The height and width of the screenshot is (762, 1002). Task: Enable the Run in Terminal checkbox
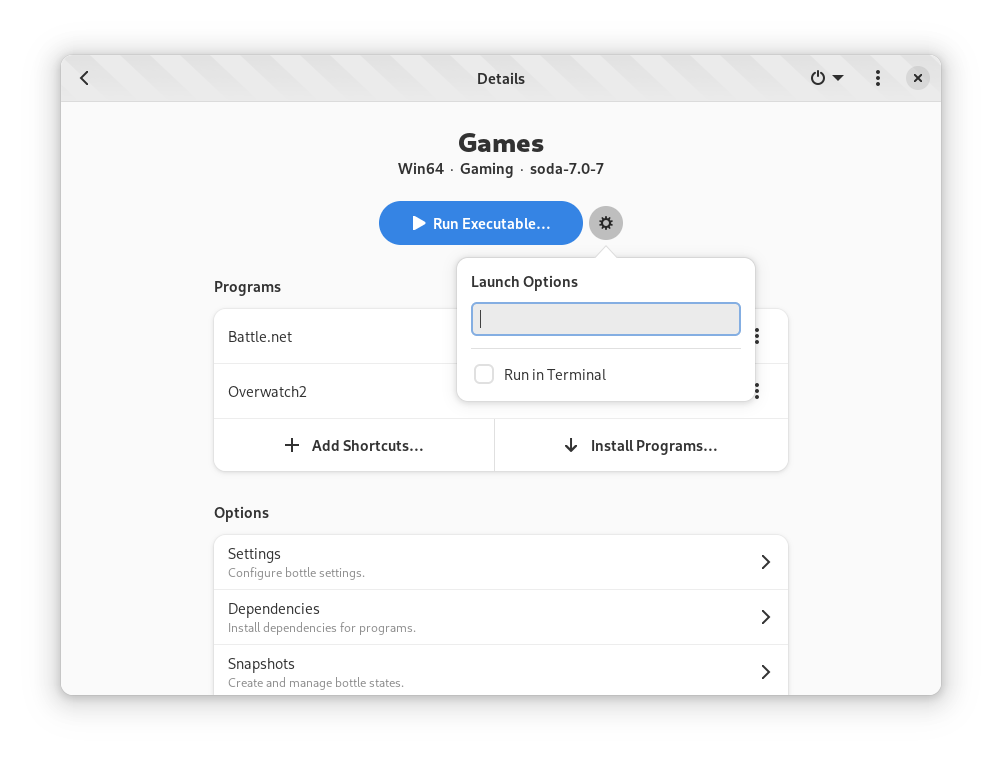click(484, 375)
